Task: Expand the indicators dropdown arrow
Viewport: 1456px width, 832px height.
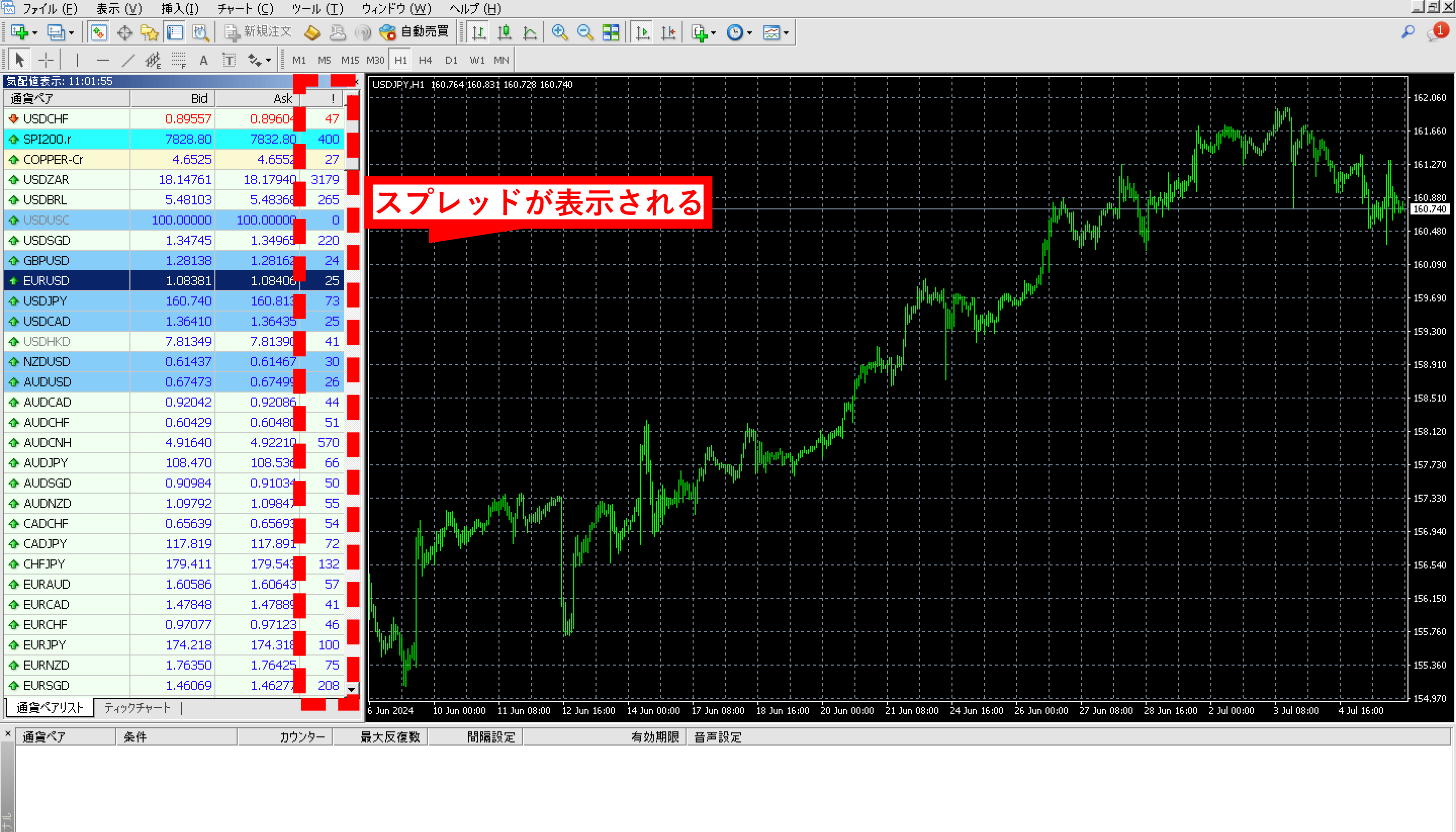Action: (713, 33)
